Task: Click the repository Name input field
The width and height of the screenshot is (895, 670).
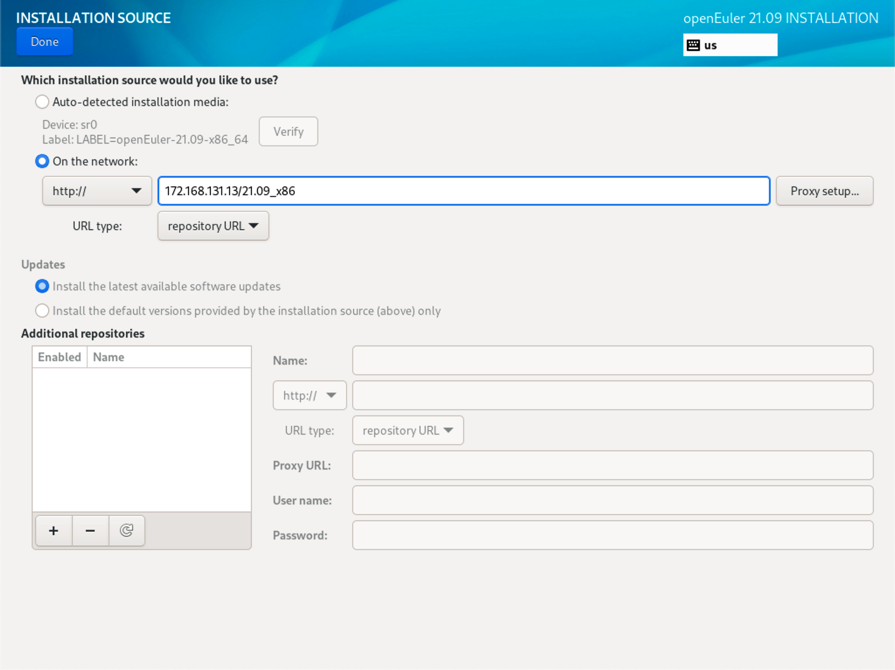Action: pos(612,360)
